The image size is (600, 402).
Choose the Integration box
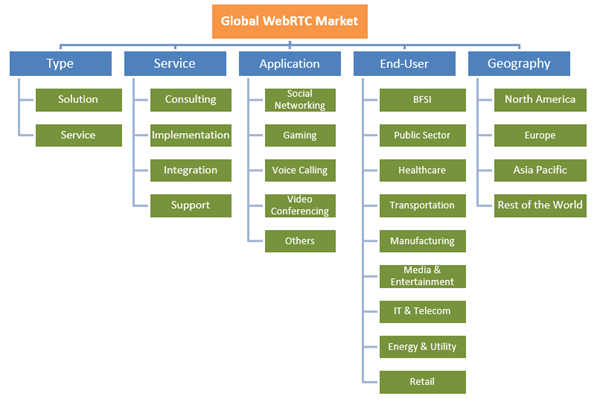(191, 170)
